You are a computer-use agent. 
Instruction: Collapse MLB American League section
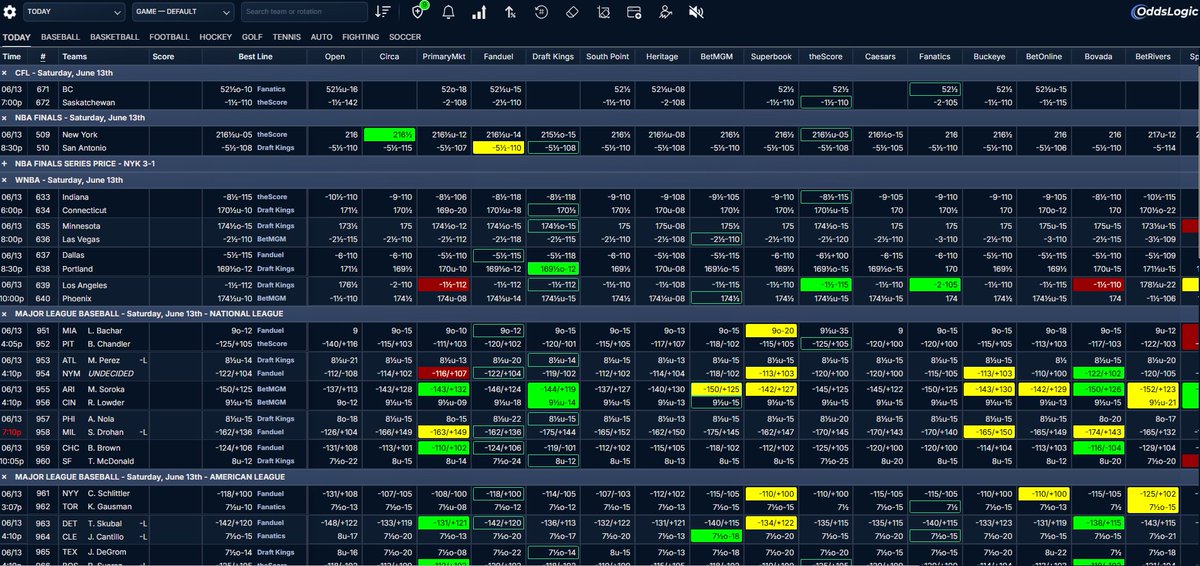tap(5, 478)
